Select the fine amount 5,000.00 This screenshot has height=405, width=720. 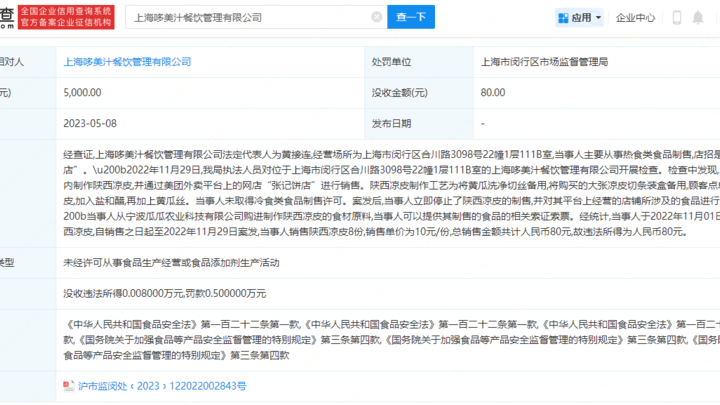pos(82,92)
